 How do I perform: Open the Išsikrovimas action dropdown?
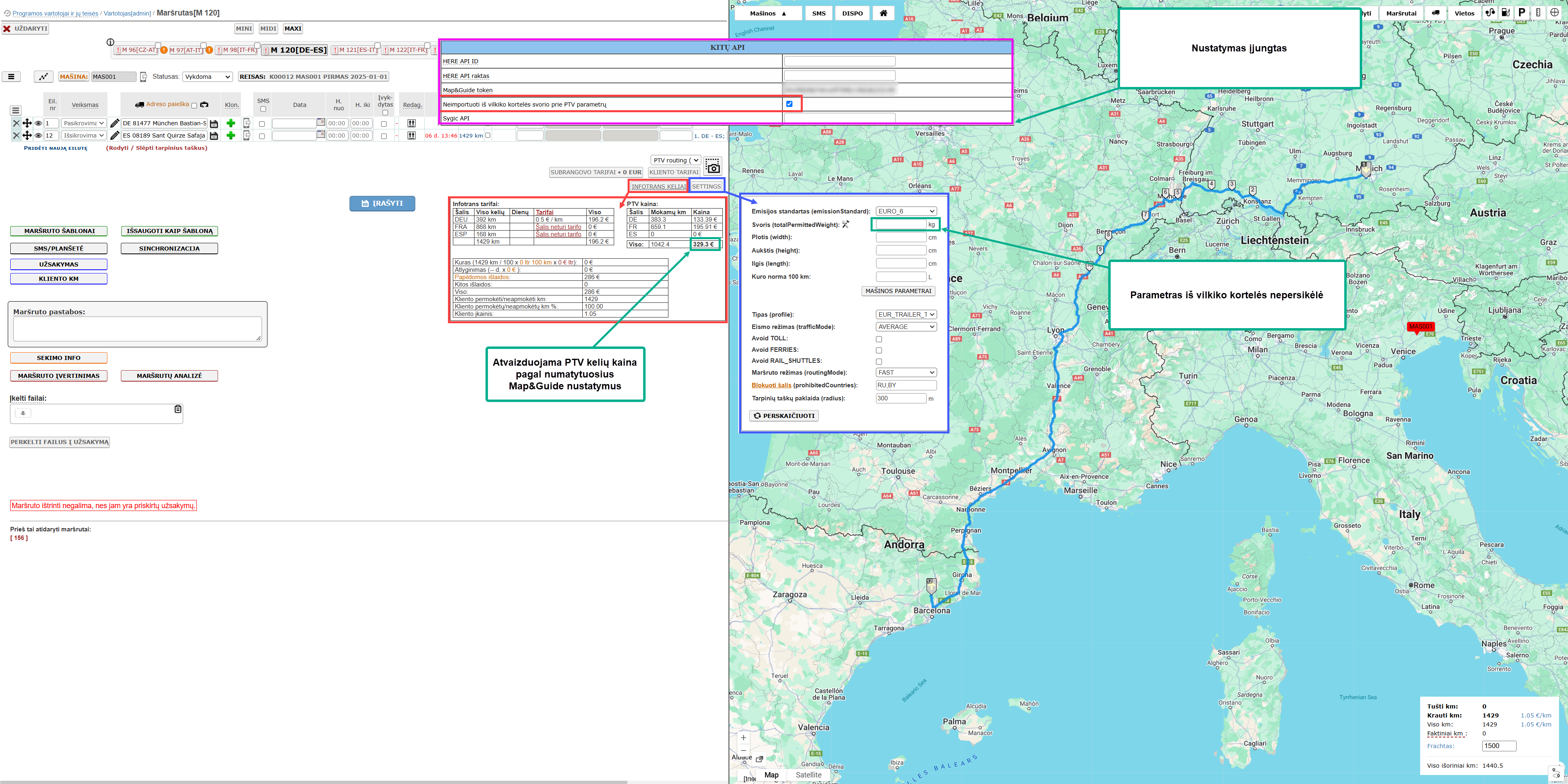pyautogui.click(x=83, y=135)
